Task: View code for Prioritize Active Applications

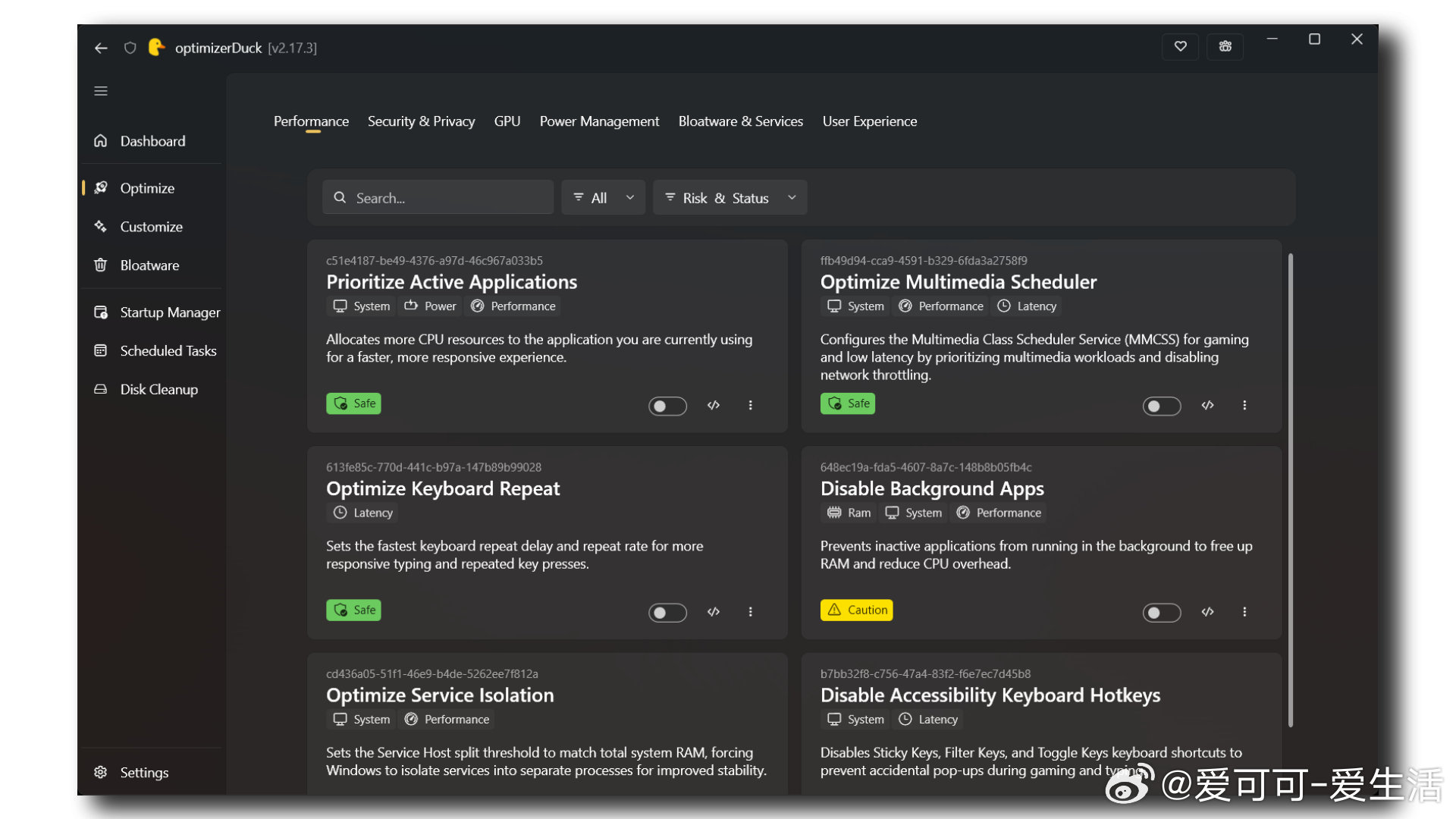Action: (714, 406)
